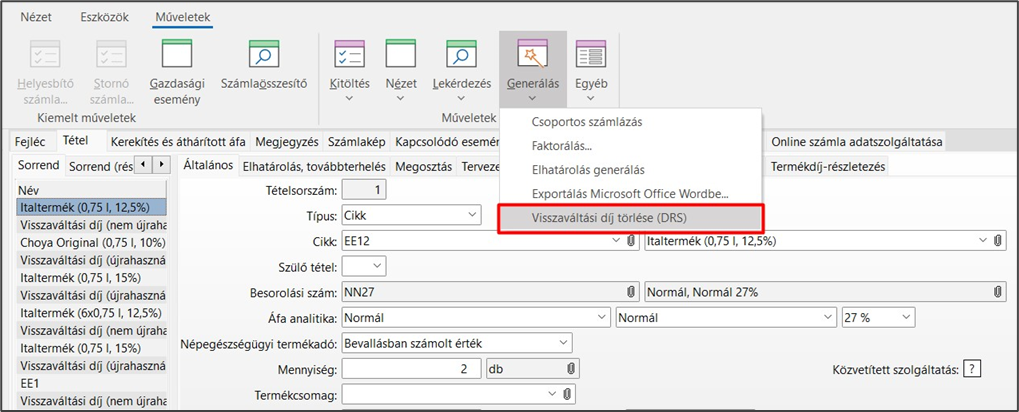Click paperclip icon next to Cikk EE12

(630, 241)
